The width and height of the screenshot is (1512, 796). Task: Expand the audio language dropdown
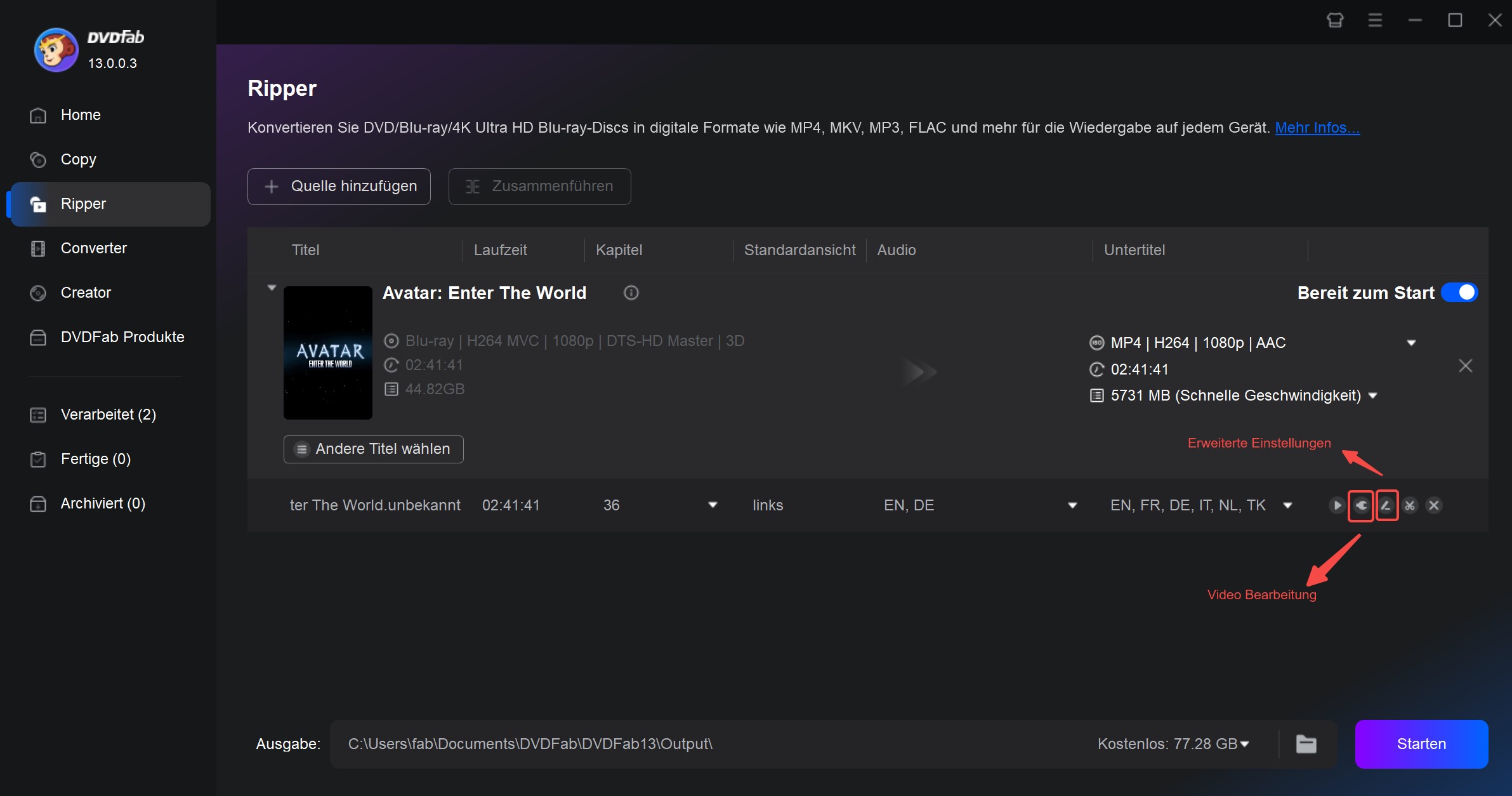coord(1073,504)
